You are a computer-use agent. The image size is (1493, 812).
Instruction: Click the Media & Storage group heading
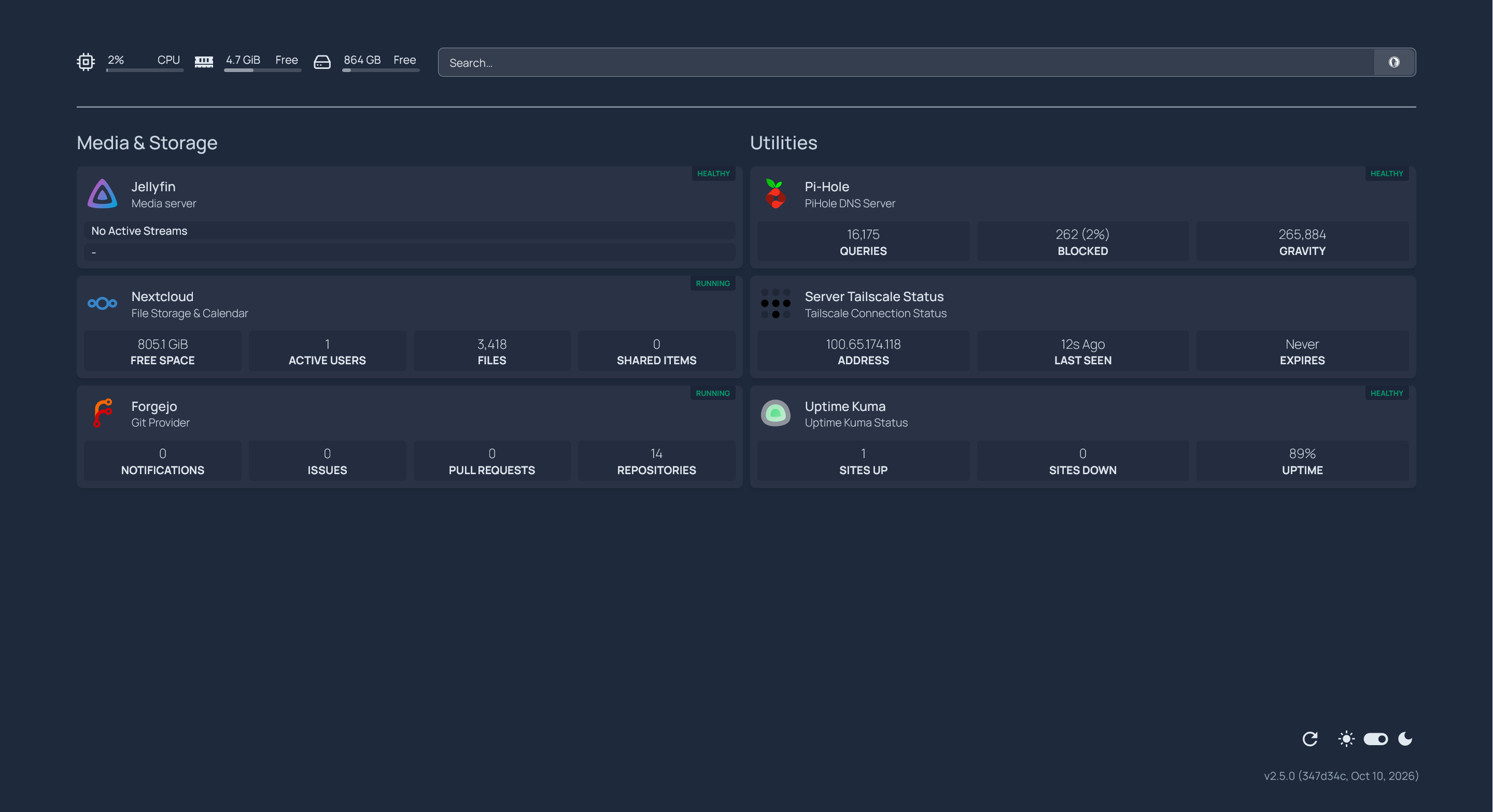(147, 143)
